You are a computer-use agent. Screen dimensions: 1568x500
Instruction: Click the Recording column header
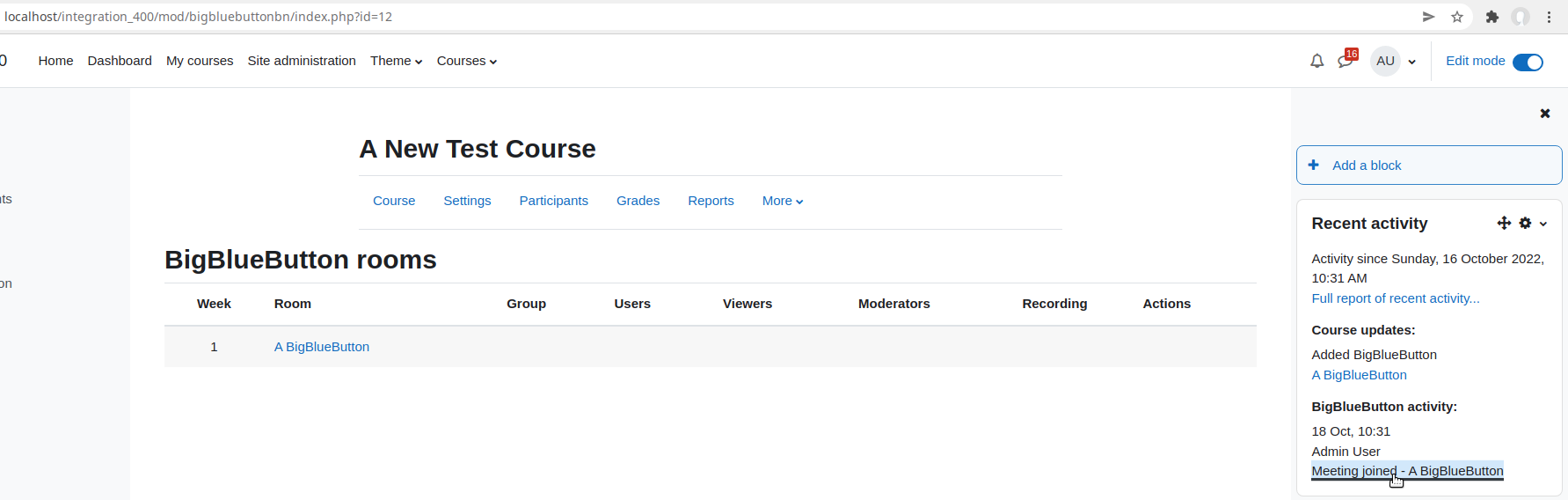pos(1054,304)
